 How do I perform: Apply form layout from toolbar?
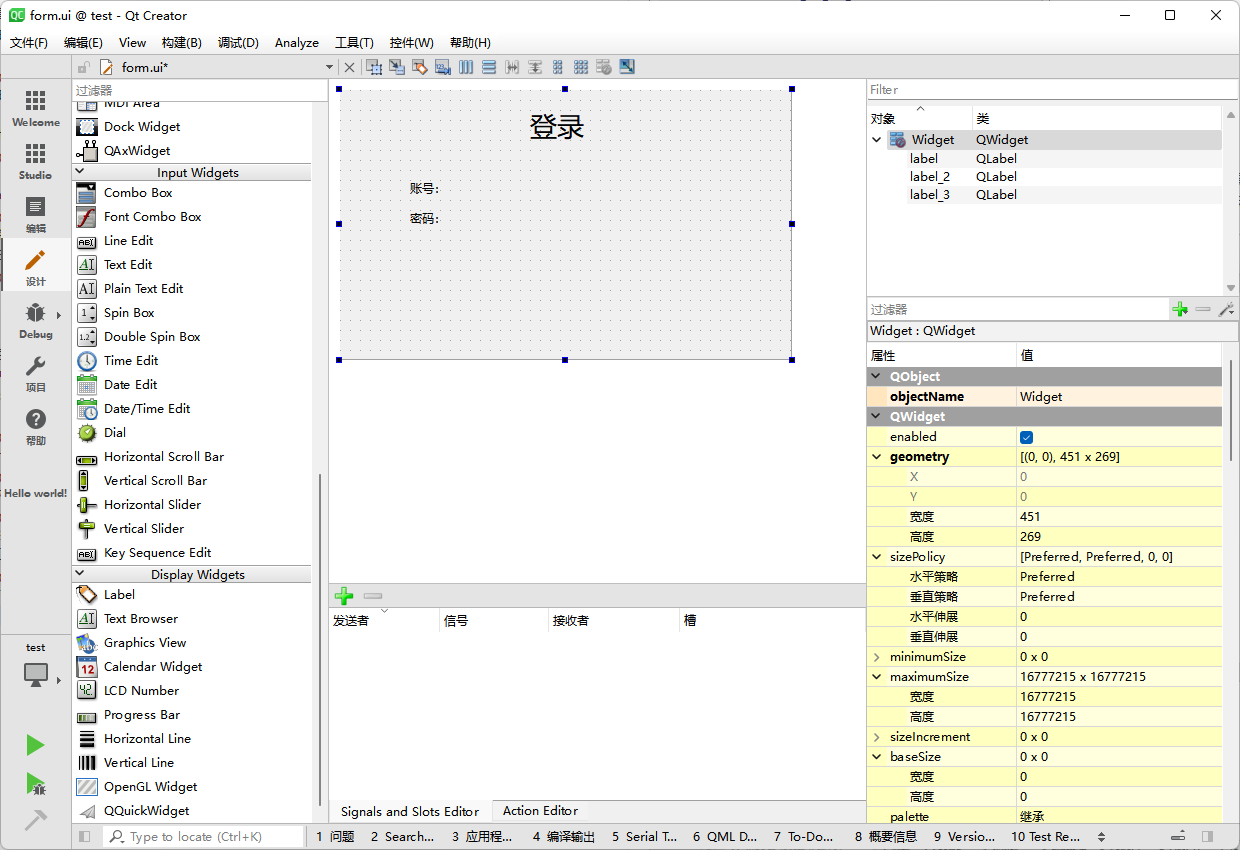point(558,67)
